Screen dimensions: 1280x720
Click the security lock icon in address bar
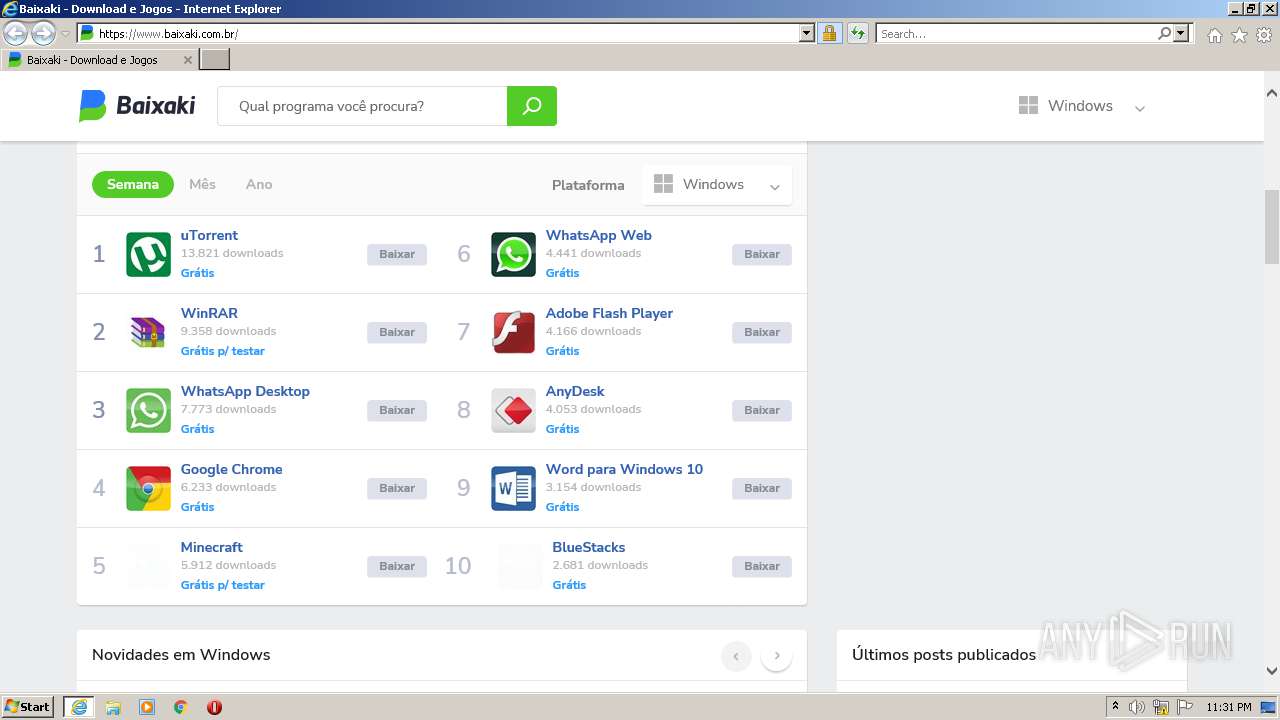829,33
